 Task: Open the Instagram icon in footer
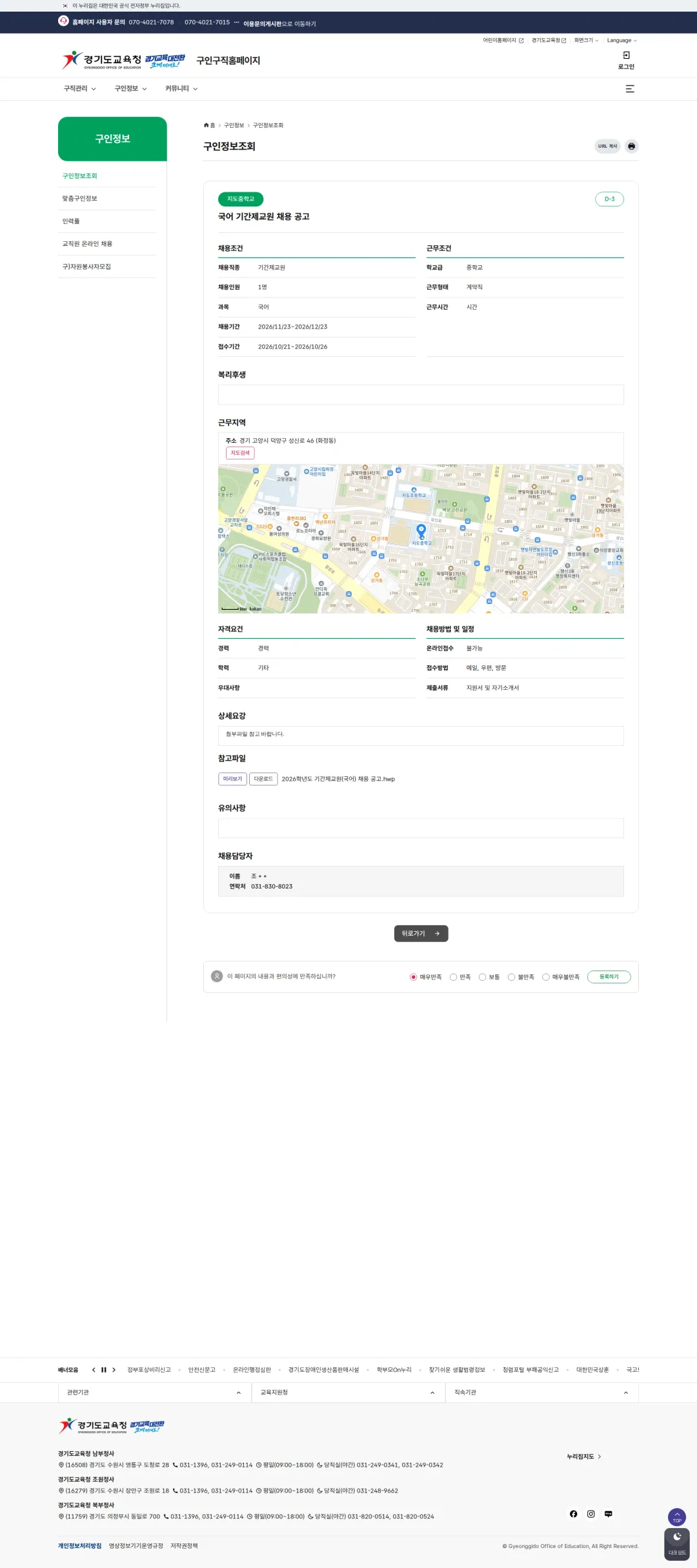pos(591,1514)
